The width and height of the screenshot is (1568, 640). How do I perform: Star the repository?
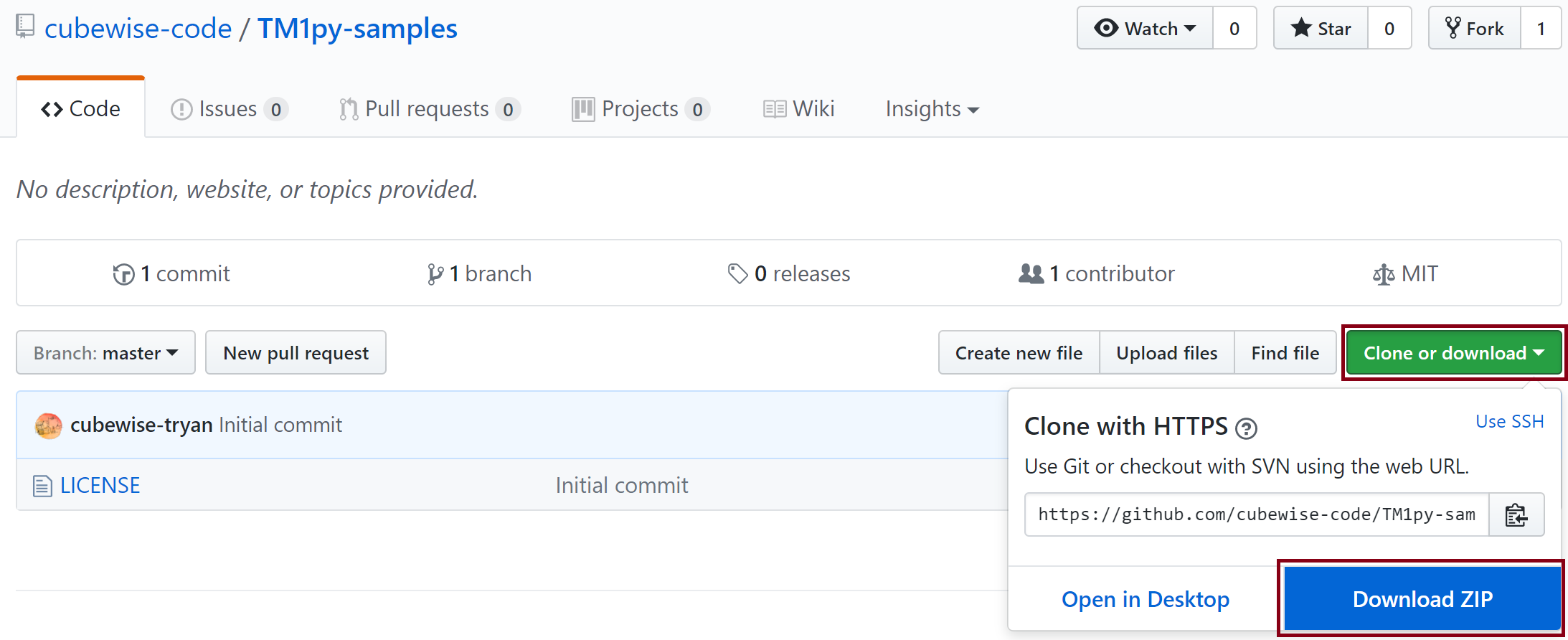coord(1321,28)
